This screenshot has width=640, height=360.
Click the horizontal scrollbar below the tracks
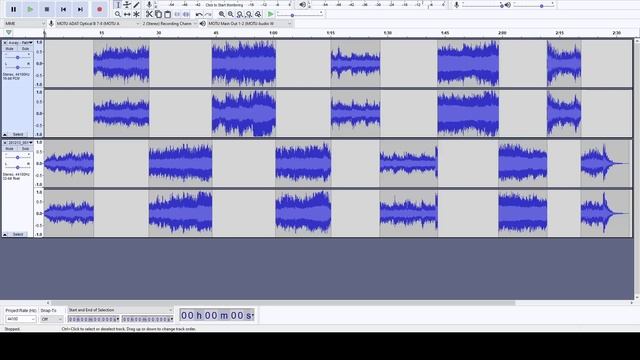click(x=282, y=303)
